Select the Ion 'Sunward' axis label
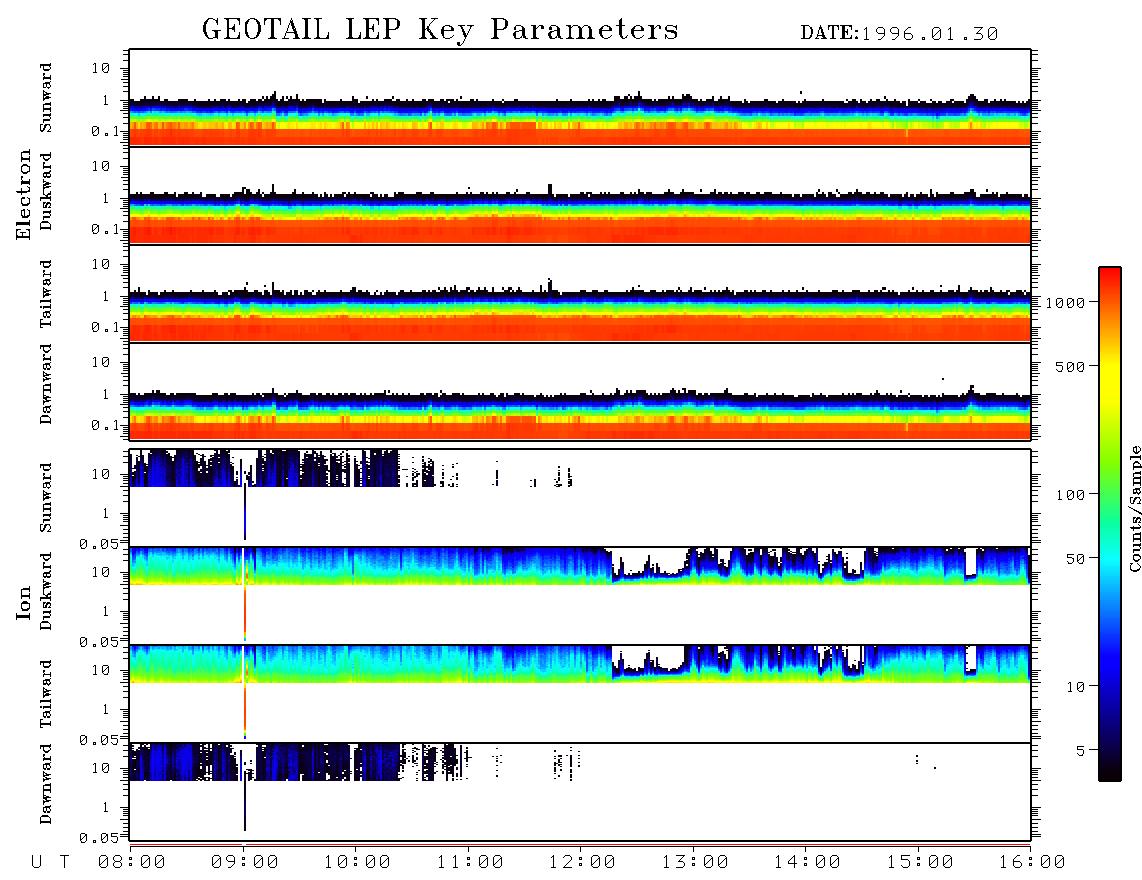This screenshot has height=880, width=1142. [46, 498]
